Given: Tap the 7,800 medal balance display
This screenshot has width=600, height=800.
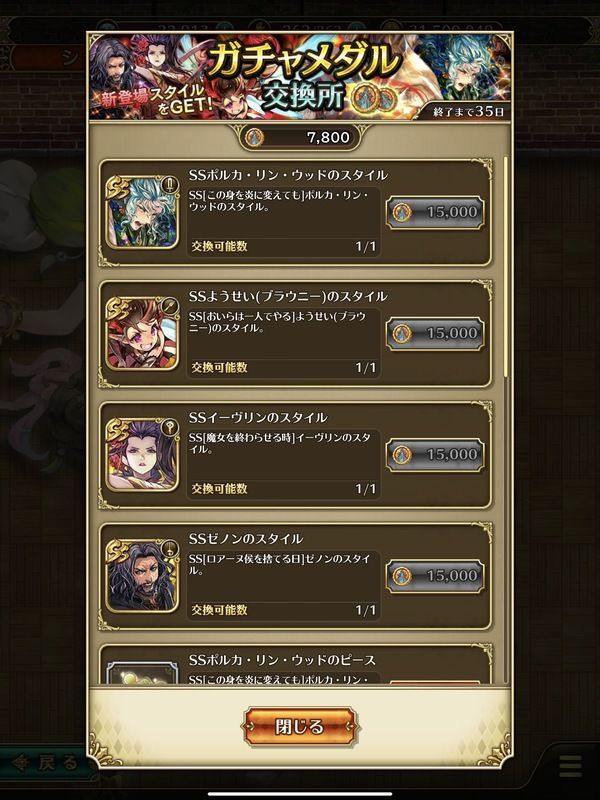Looking at the screenshot, I should click(x=300, y=137).
